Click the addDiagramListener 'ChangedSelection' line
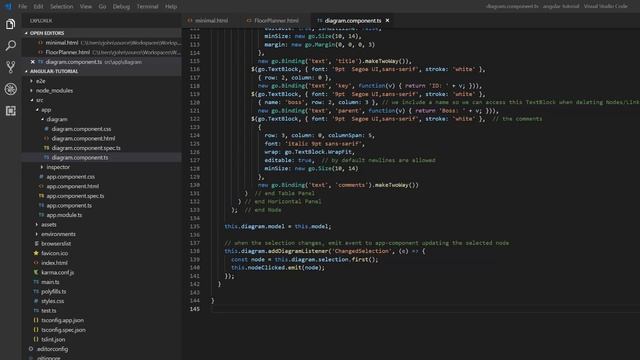640x360 pixels. [324, 251]
